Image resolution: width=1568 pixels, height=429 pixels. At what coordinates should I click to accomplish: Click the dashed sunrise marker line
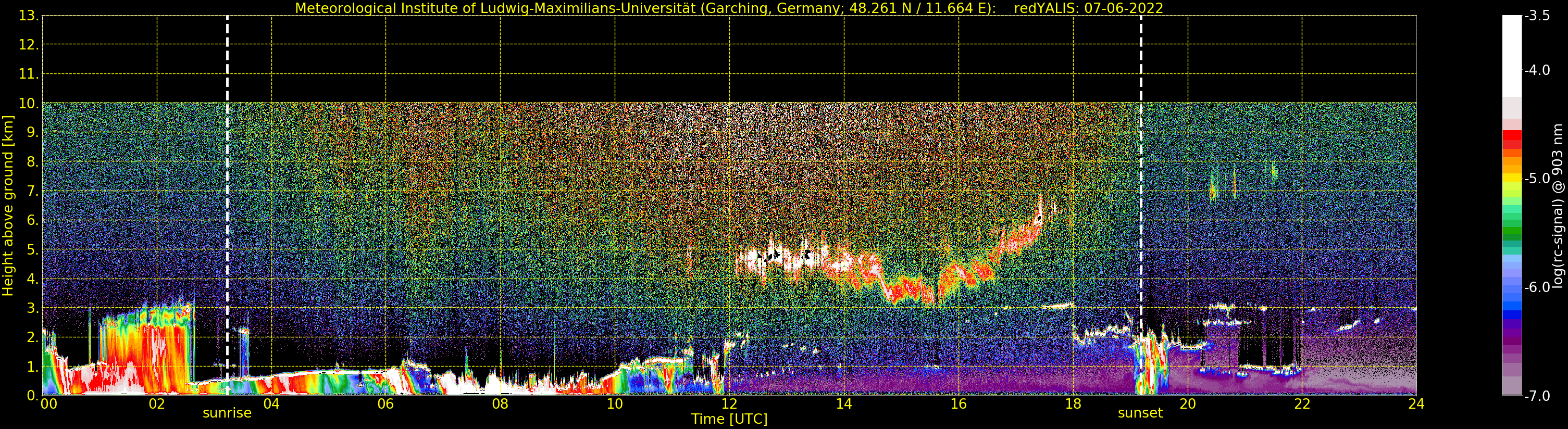pyautogui.click(x=227, y=206)
